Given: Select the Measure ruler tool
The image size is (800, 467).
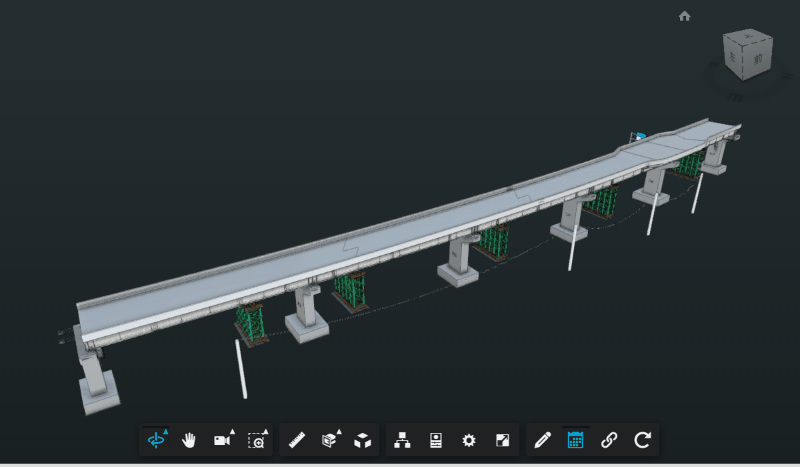Looking at the screenshot, I should pyautogui.click(x=297, y=439).
